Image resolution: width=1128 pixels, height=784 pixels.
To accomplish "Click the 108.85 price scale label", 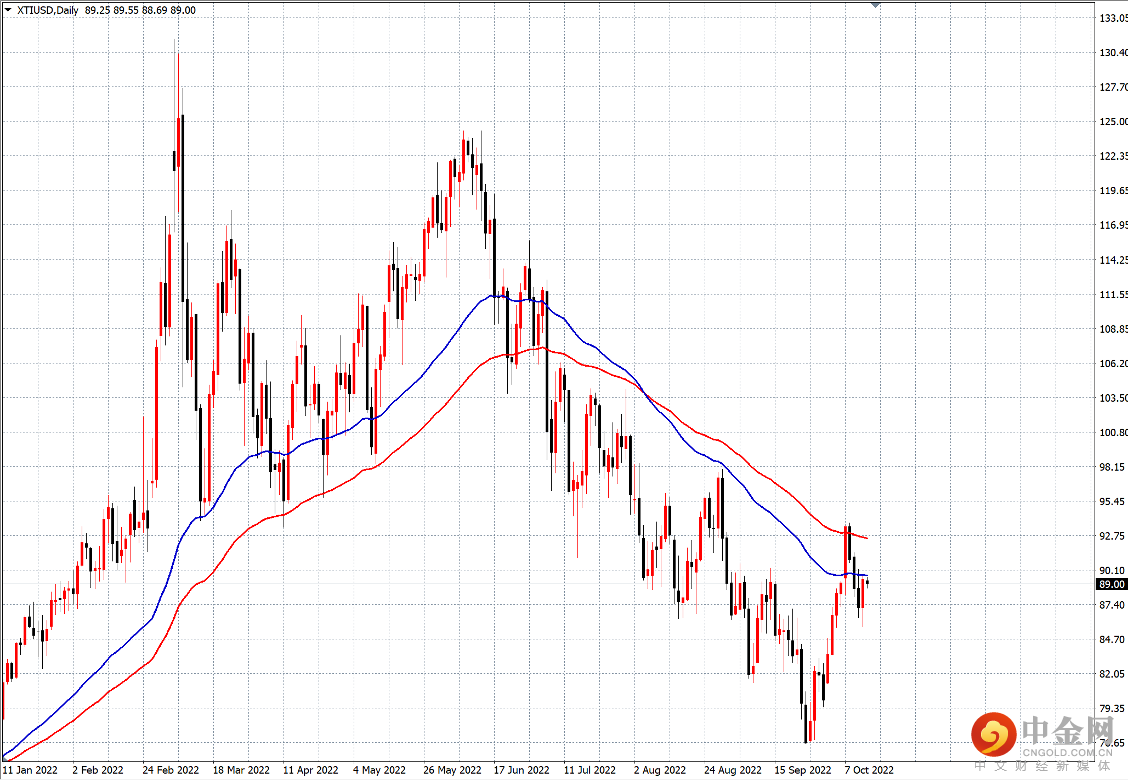I will coord(1114,329).
